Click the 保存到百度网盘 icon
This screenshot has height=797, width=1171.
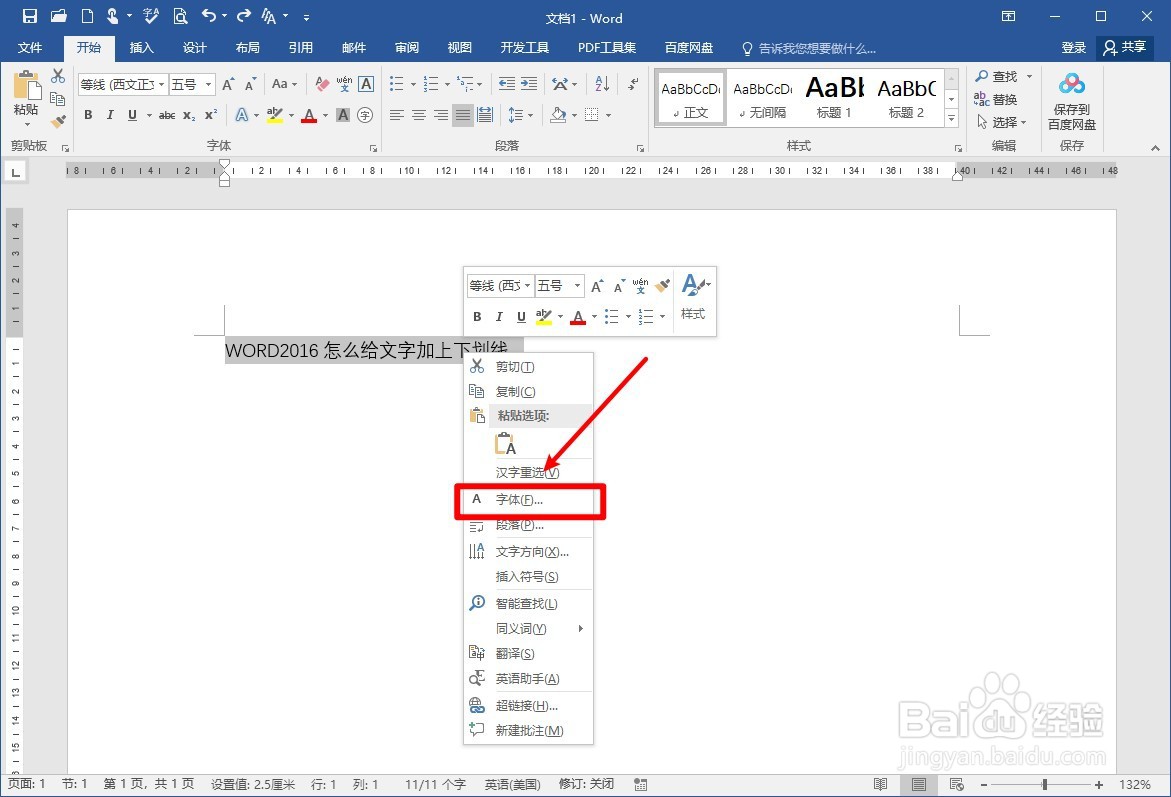click(x=1071, y=98)
